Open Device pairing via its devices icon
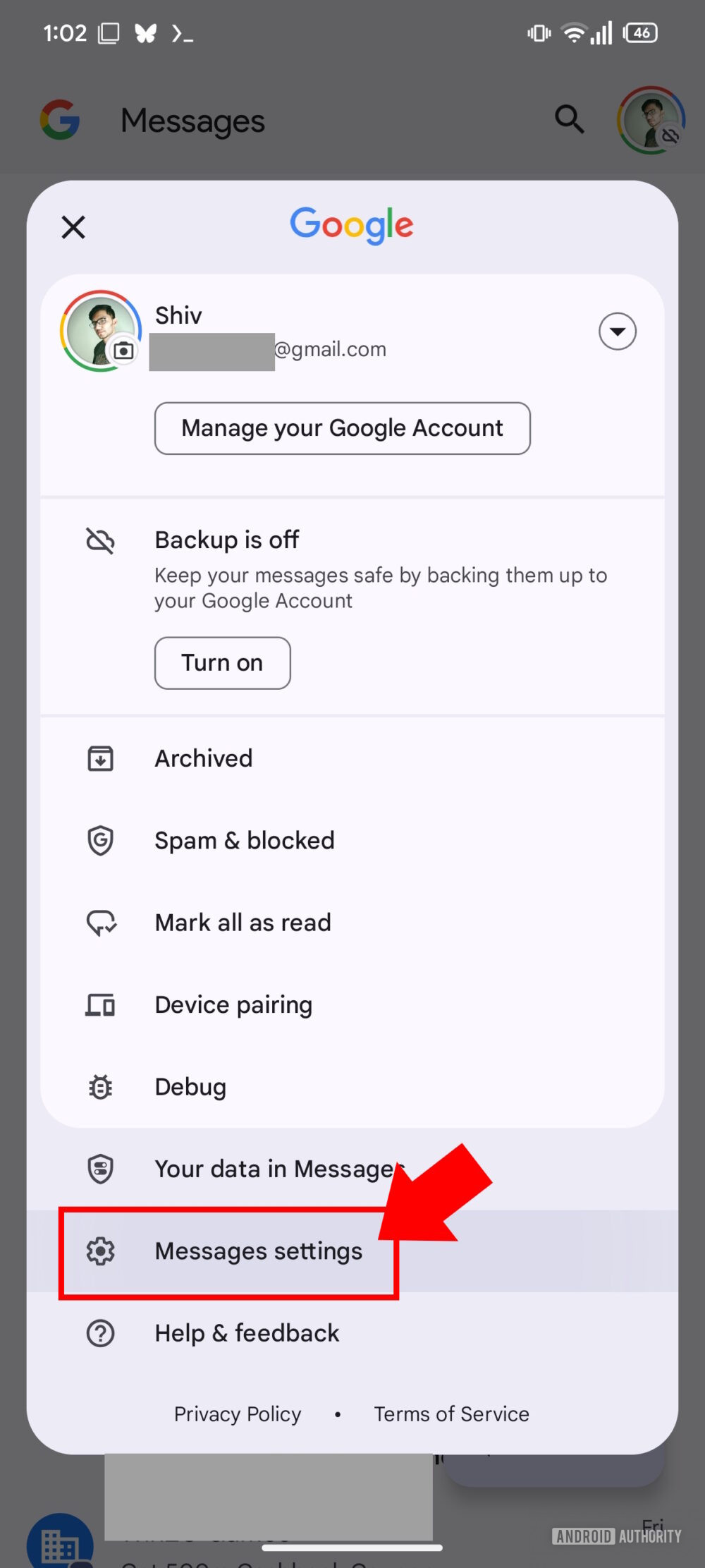The width and height of the screenshot is (705, 1568). coord(100,1004)
